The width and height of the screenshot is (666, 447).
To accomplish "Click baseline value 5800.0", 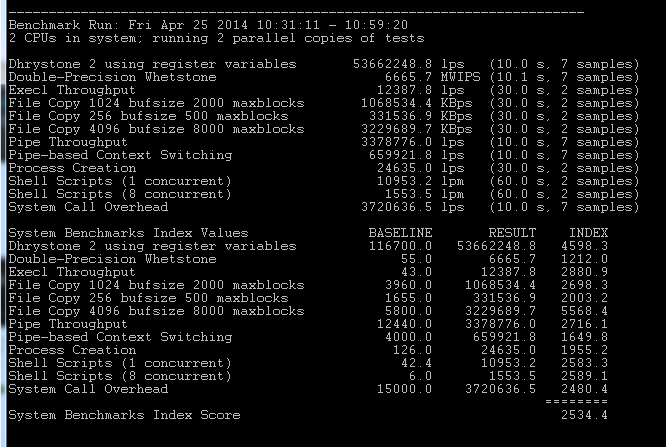I will point(408,311).
